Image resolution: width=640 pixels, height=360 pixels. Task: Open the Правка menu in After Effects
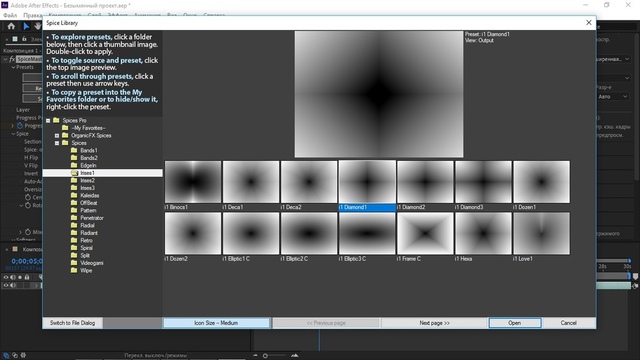(33, 15)
